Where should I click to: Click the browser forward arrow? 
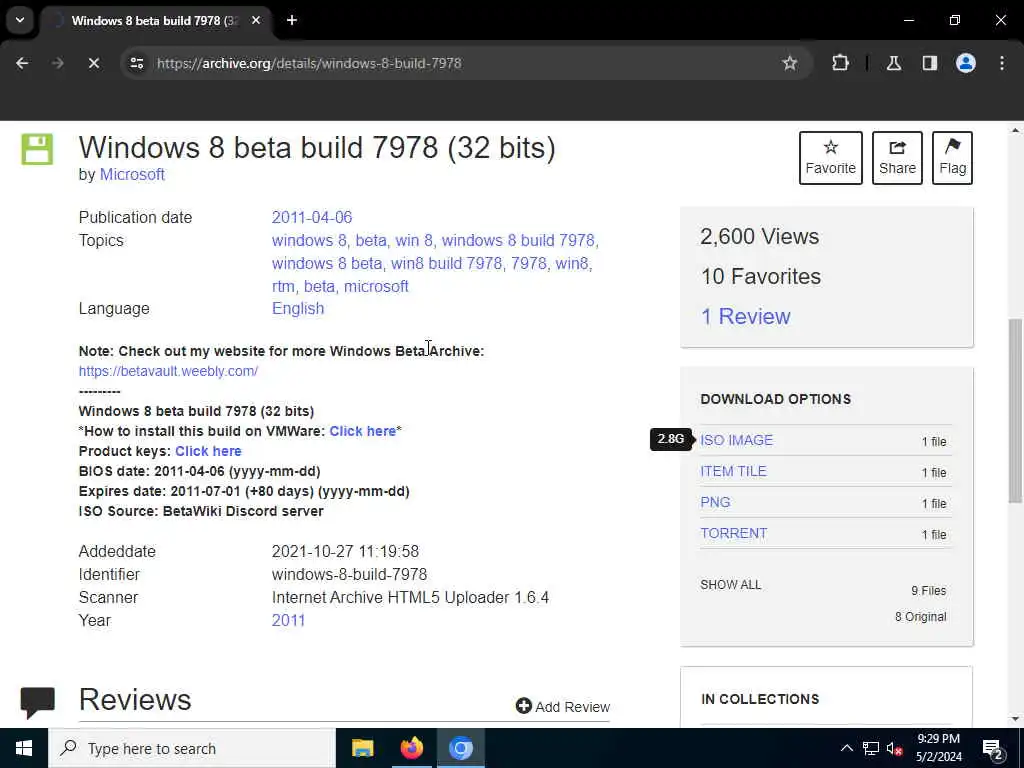point(58,63)
